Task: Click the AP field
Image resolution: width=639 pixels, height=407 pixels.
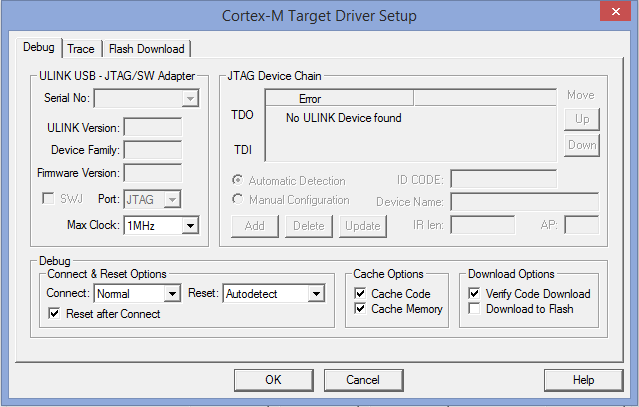Action: (582, 225)
